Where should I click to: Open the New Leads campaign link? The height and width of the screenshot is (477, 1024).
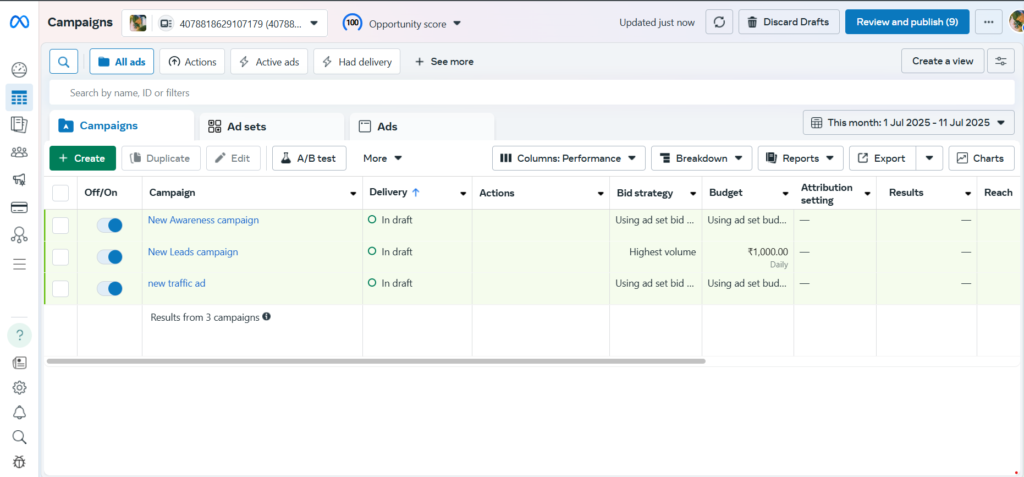point(193,252)
